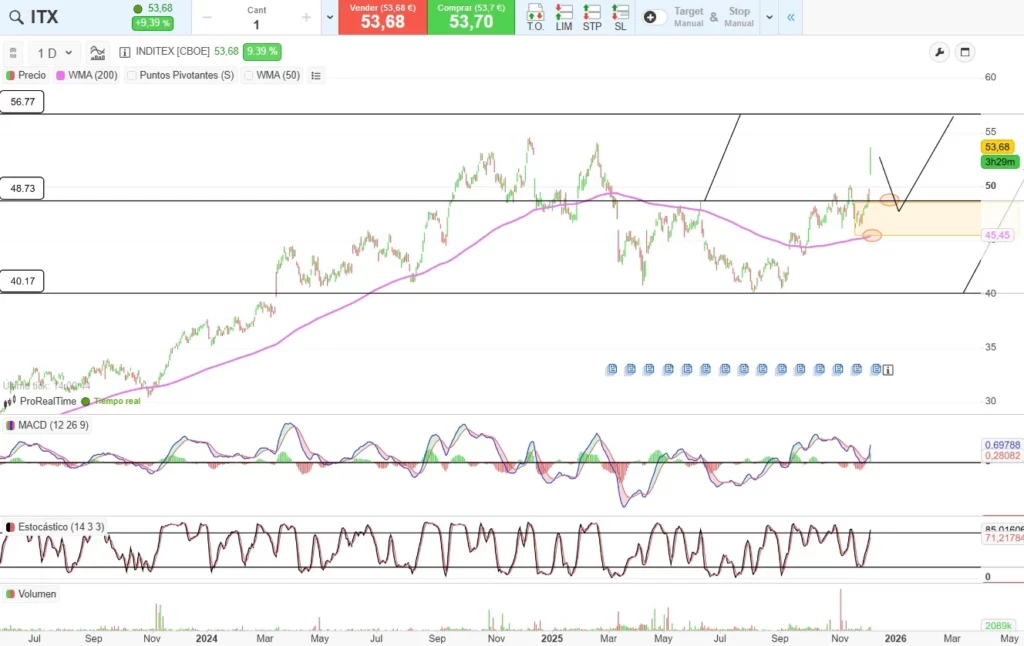Click the INDITEX instrument info icon
Image resolution: width=1024 pixels, height=646 pixels.
[x=125, y=52]
